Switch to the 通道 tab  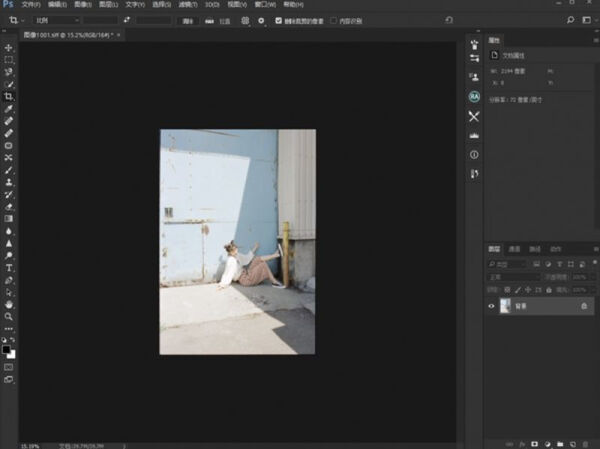tap(514, 248)
